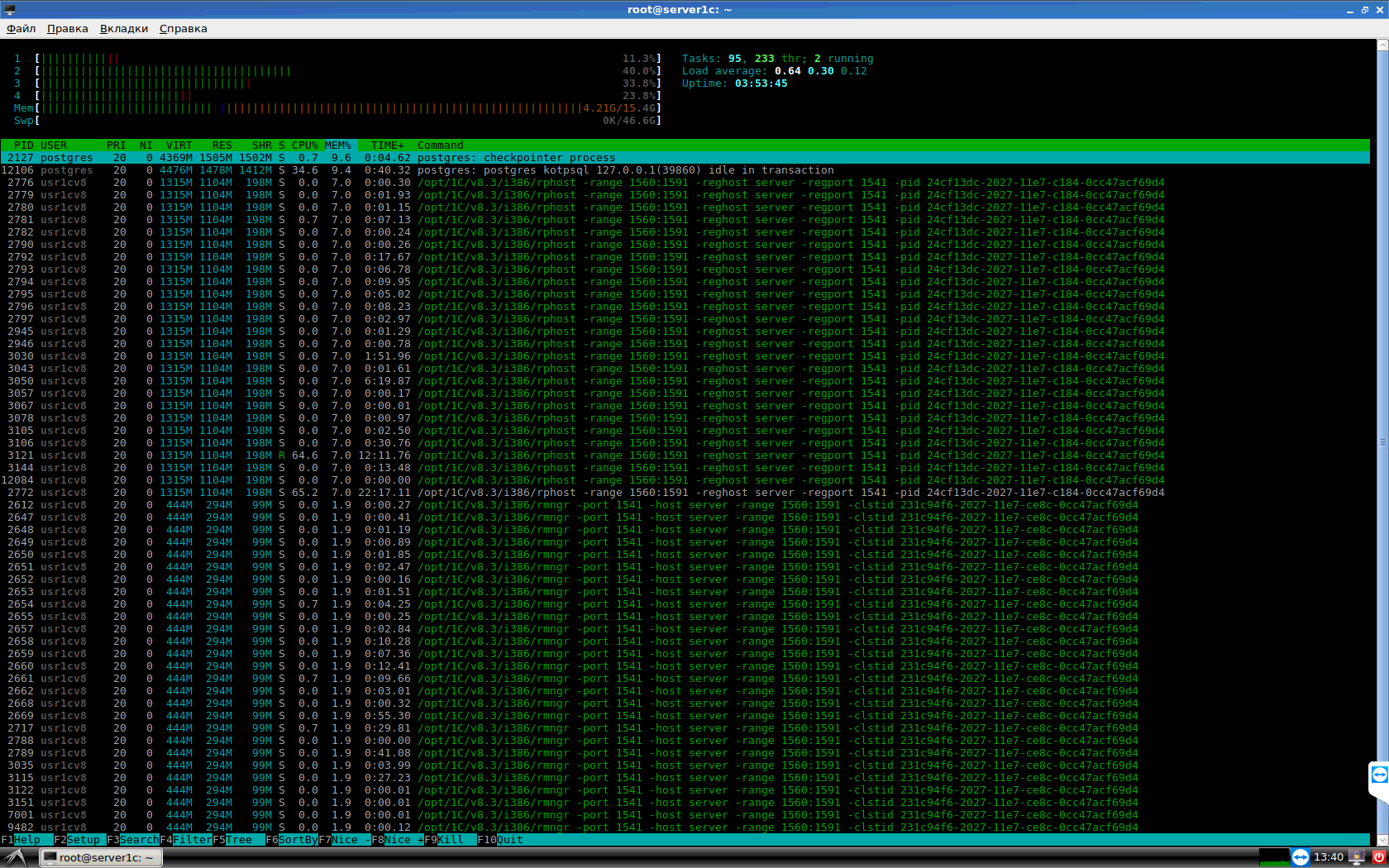
Task: Click the TeamViewer tray icon in taskbar
Action: pos(1301,857)
